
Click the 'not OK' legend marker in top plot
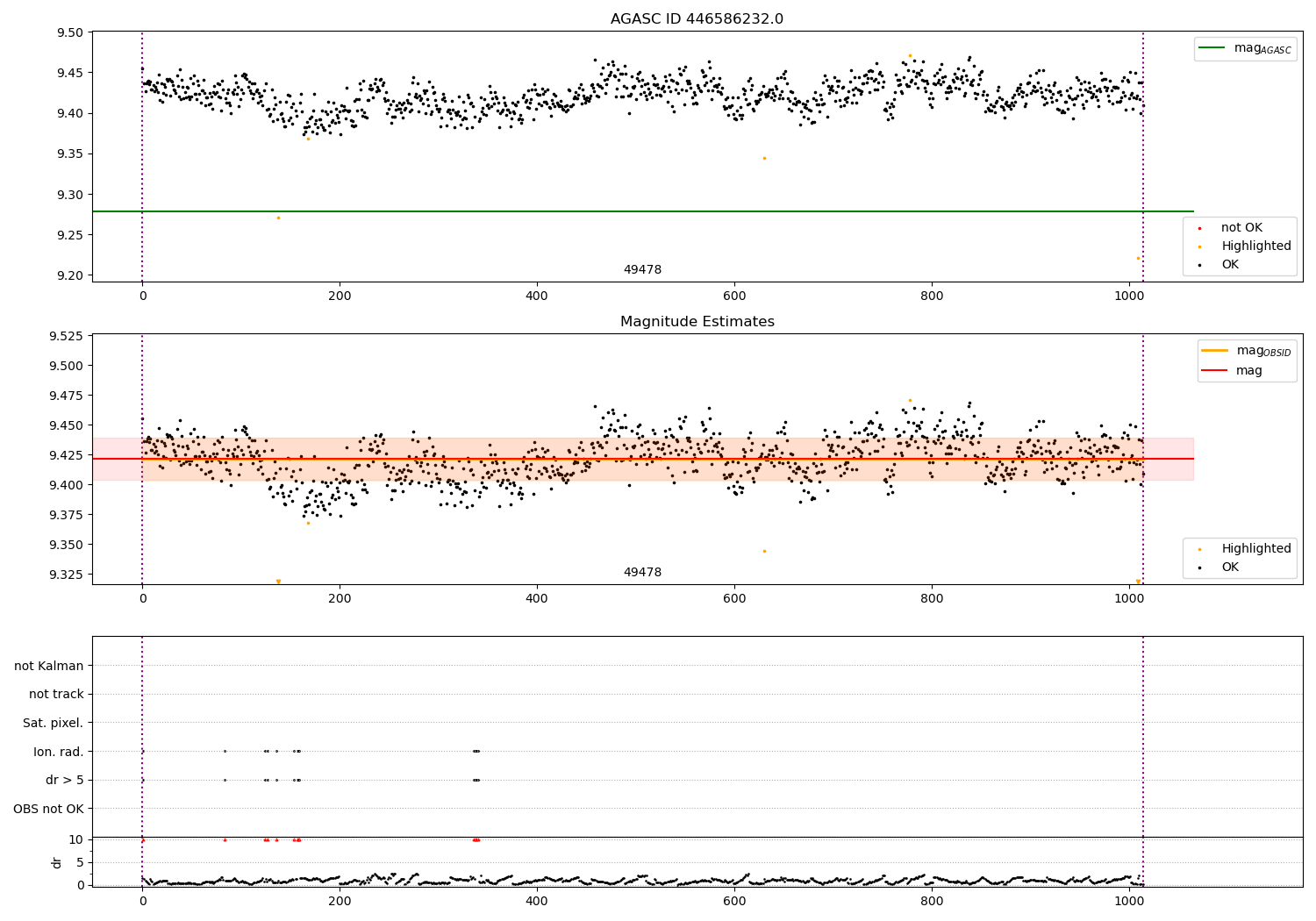click(1199, 228)
